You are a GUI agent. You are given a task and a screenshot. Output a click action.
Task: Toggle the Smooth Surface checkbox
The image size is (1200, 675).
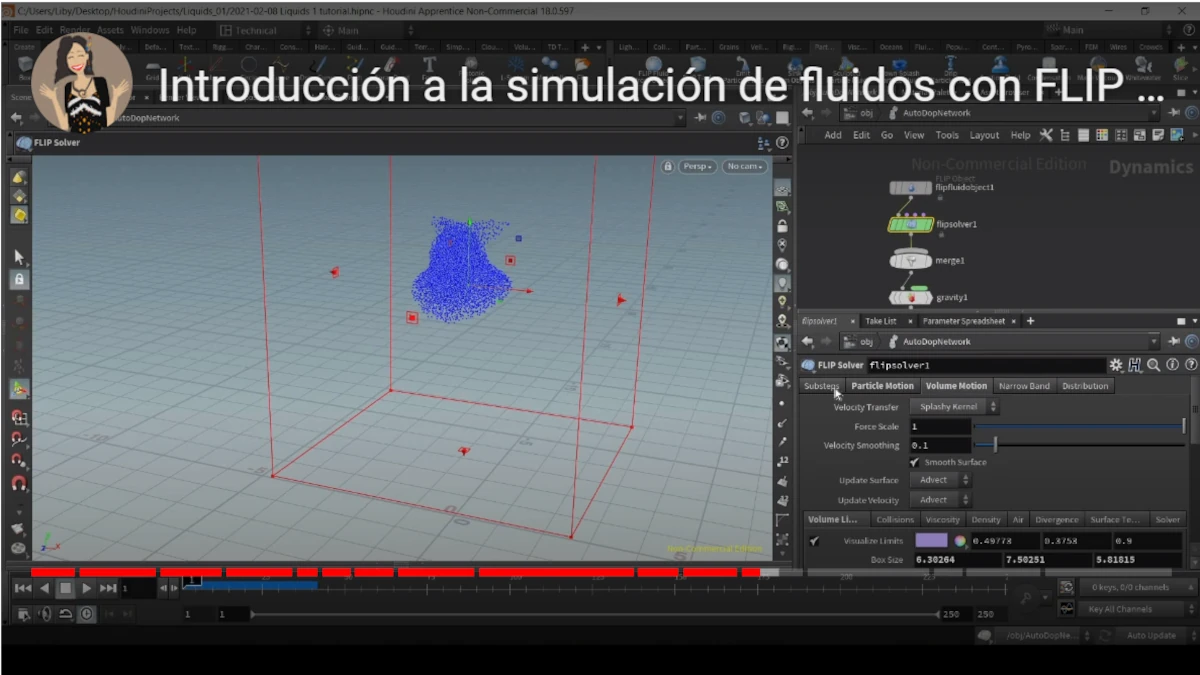tap(915, 462)
